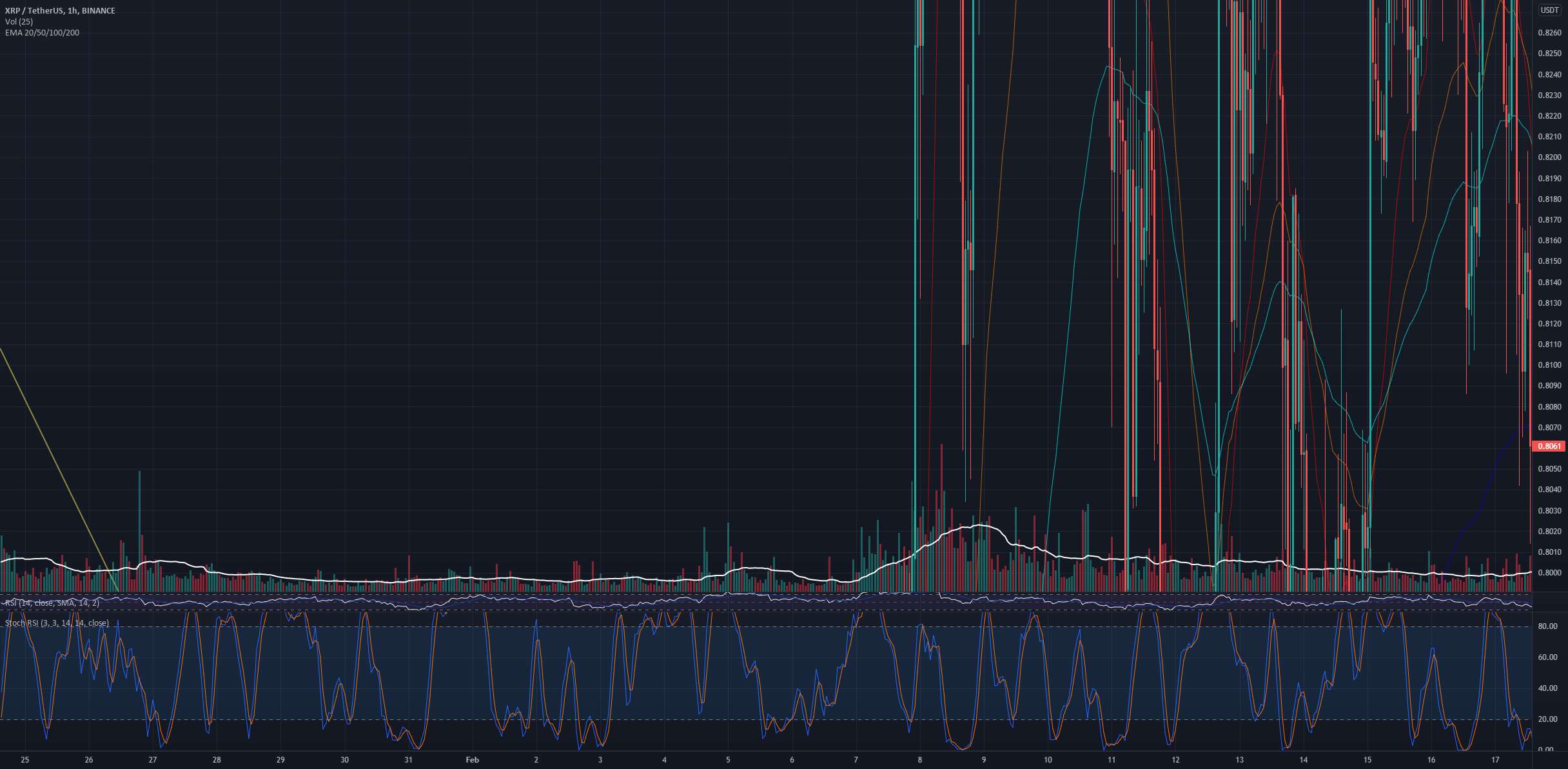Click the 0.8240 price axis label
Screen dimensions: 1568x769
(x=1549, y=75)
